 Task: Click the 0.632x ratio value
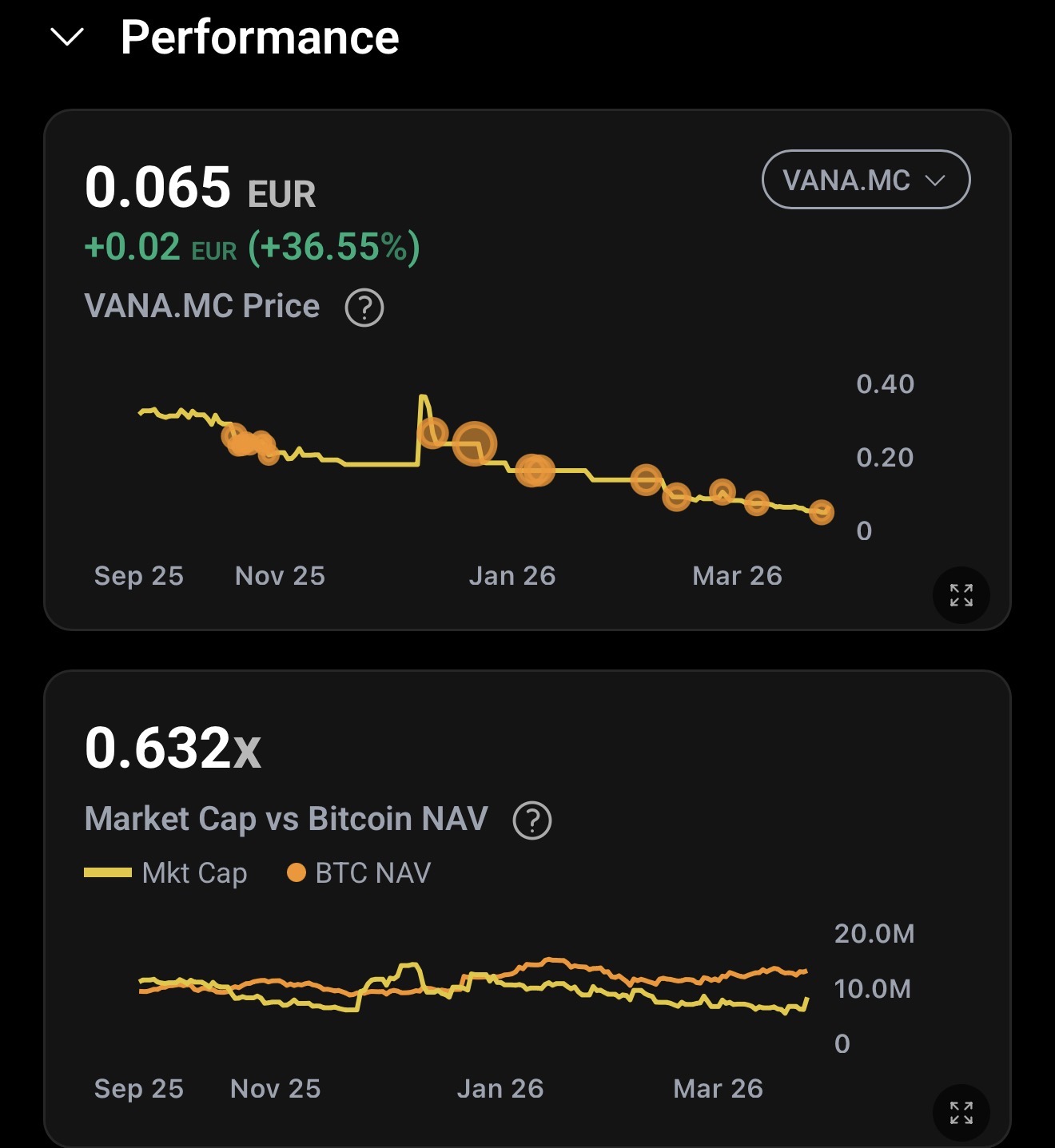point(173,749)
